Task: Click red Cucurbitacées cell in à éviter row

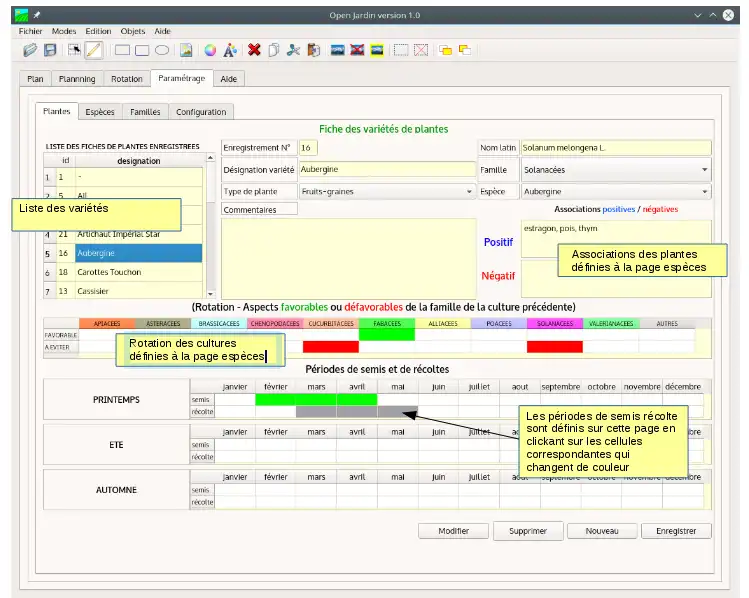Action: pos(330,347)
